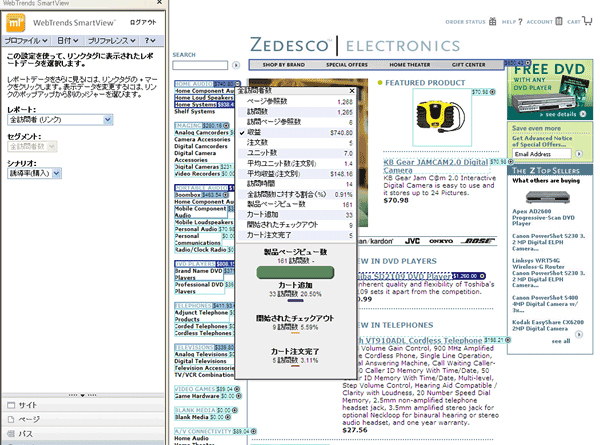Click the see all arrow icon
600x445 pixels.
[x=579, y=334]
